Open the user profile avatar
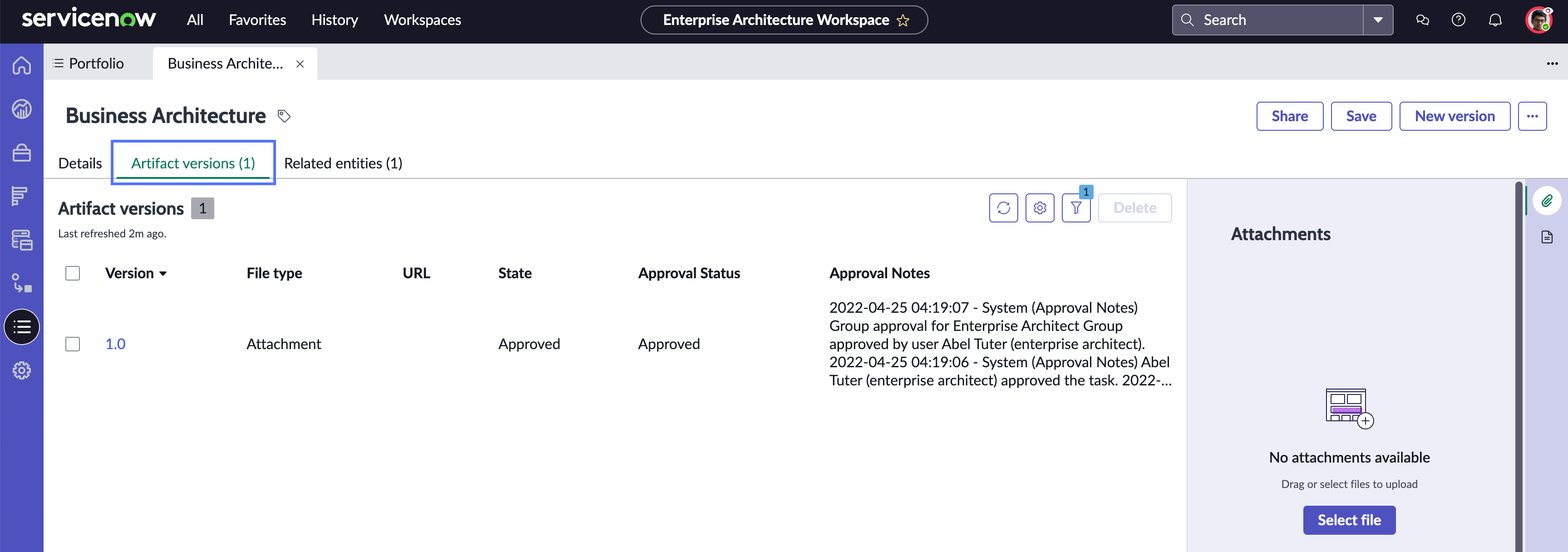Image resolution: width=1568 pixels, height=552 pixels. pos(1538,20)
